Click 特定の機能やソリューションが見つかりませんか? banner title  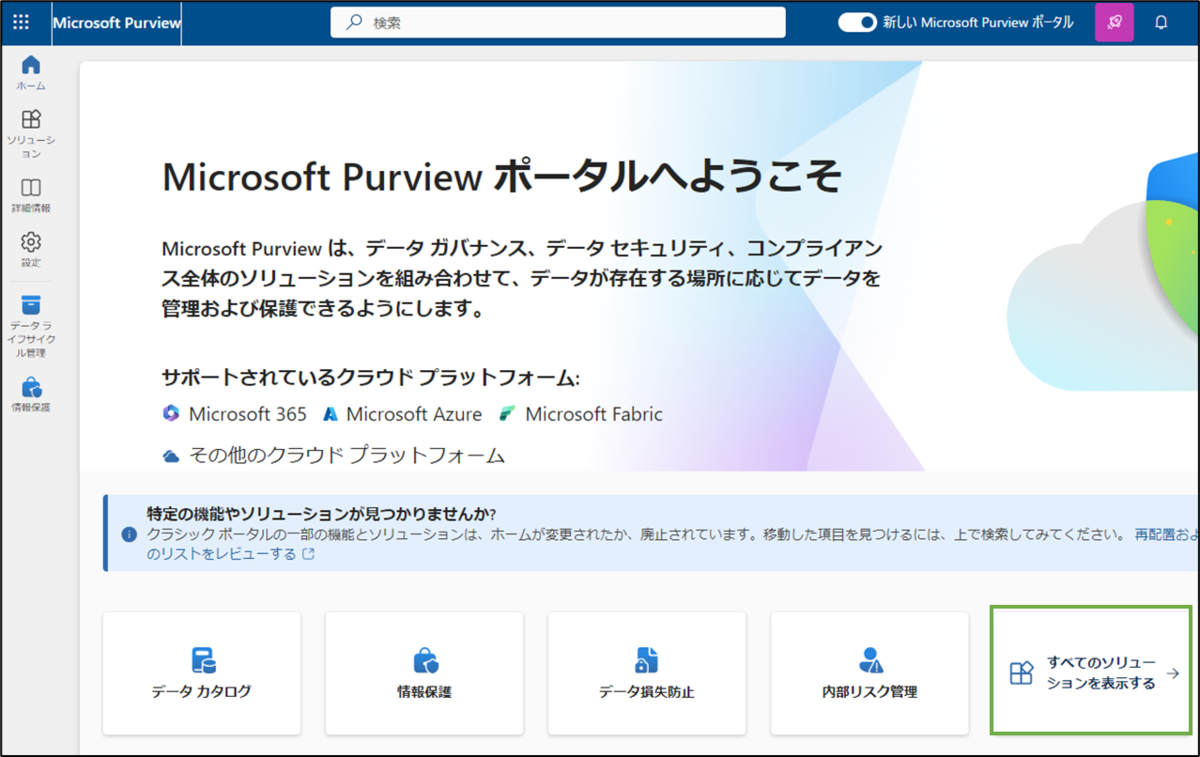322,514
